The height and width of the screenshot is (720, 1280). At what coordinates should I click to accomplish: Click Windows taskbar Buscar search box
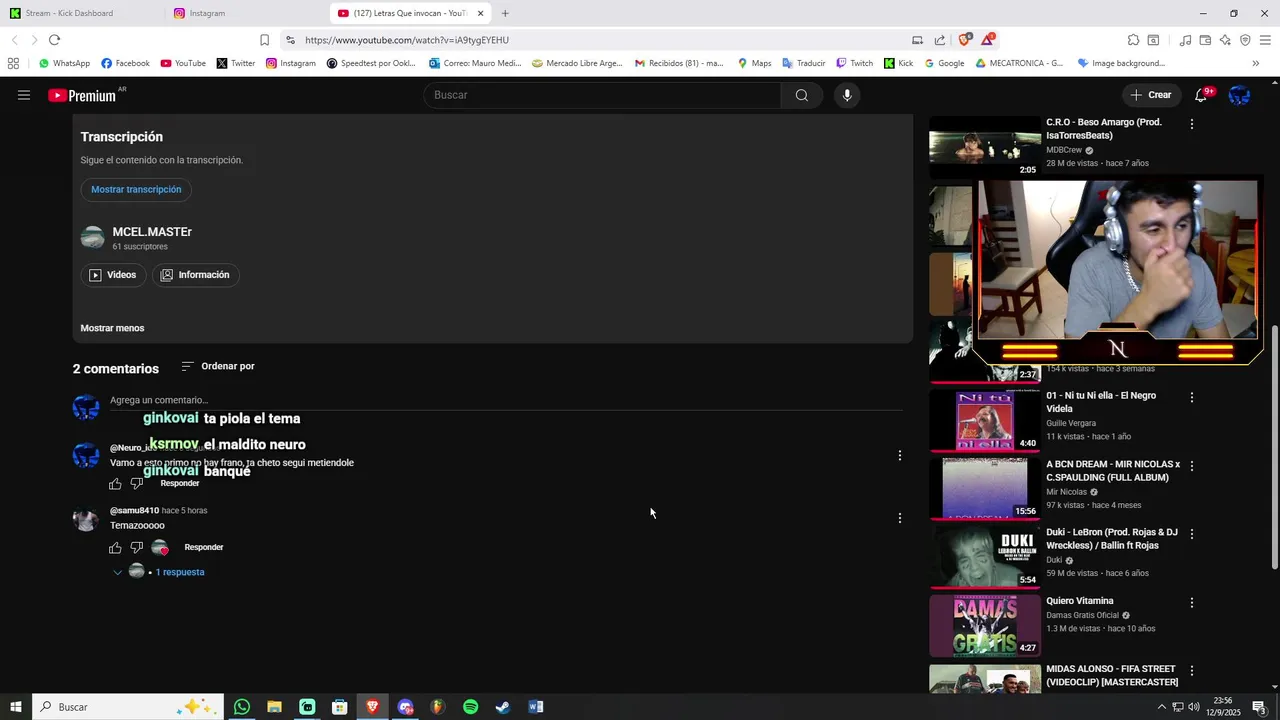pos(128,707)
